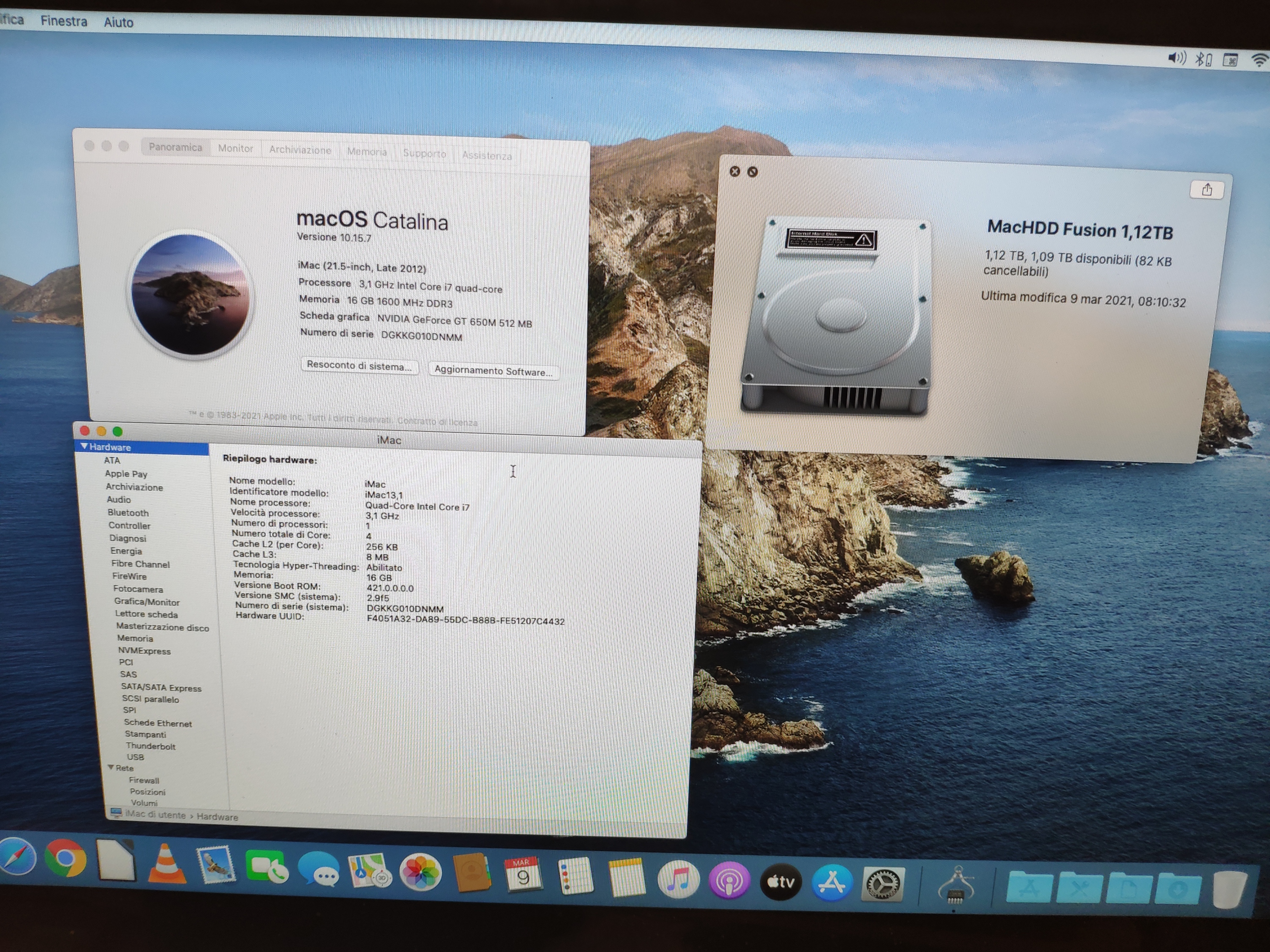
Task: Open System Preferences gear in Dock
Action: (x=883, y=884)
